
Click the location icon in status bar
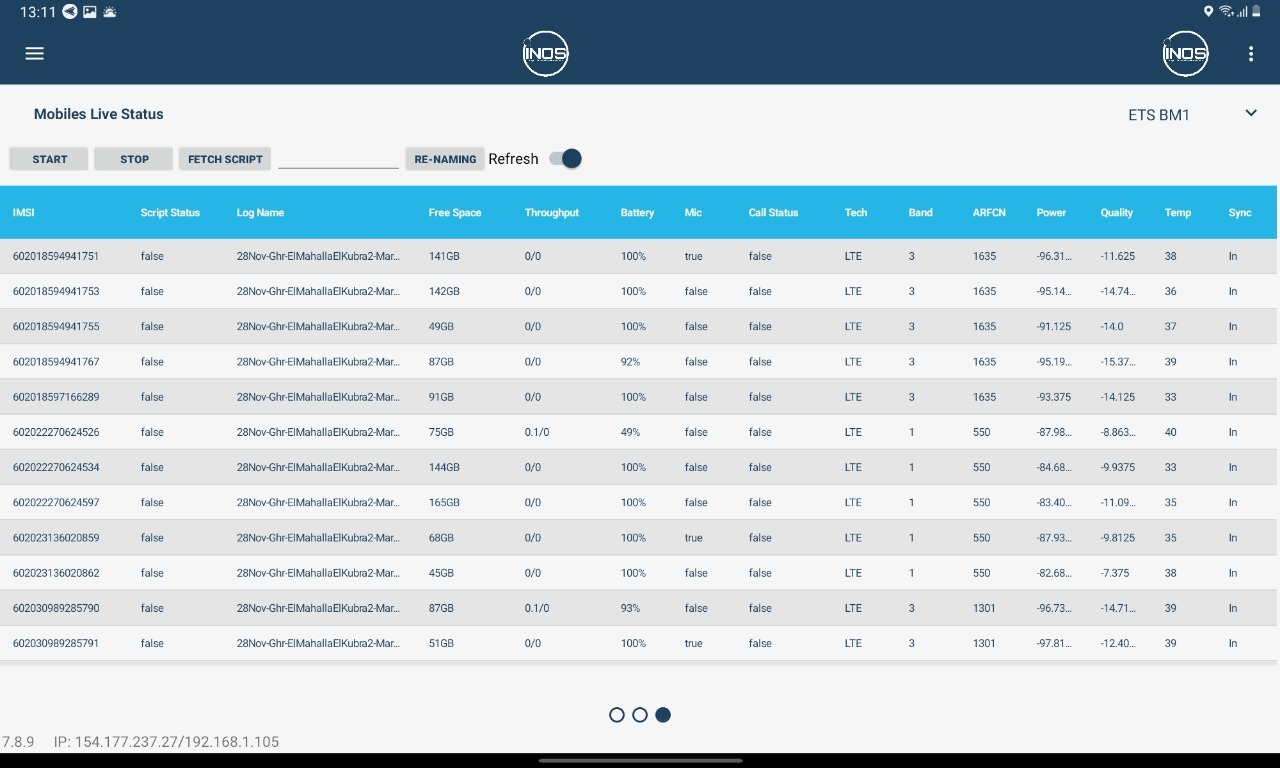pos(1209,12)
